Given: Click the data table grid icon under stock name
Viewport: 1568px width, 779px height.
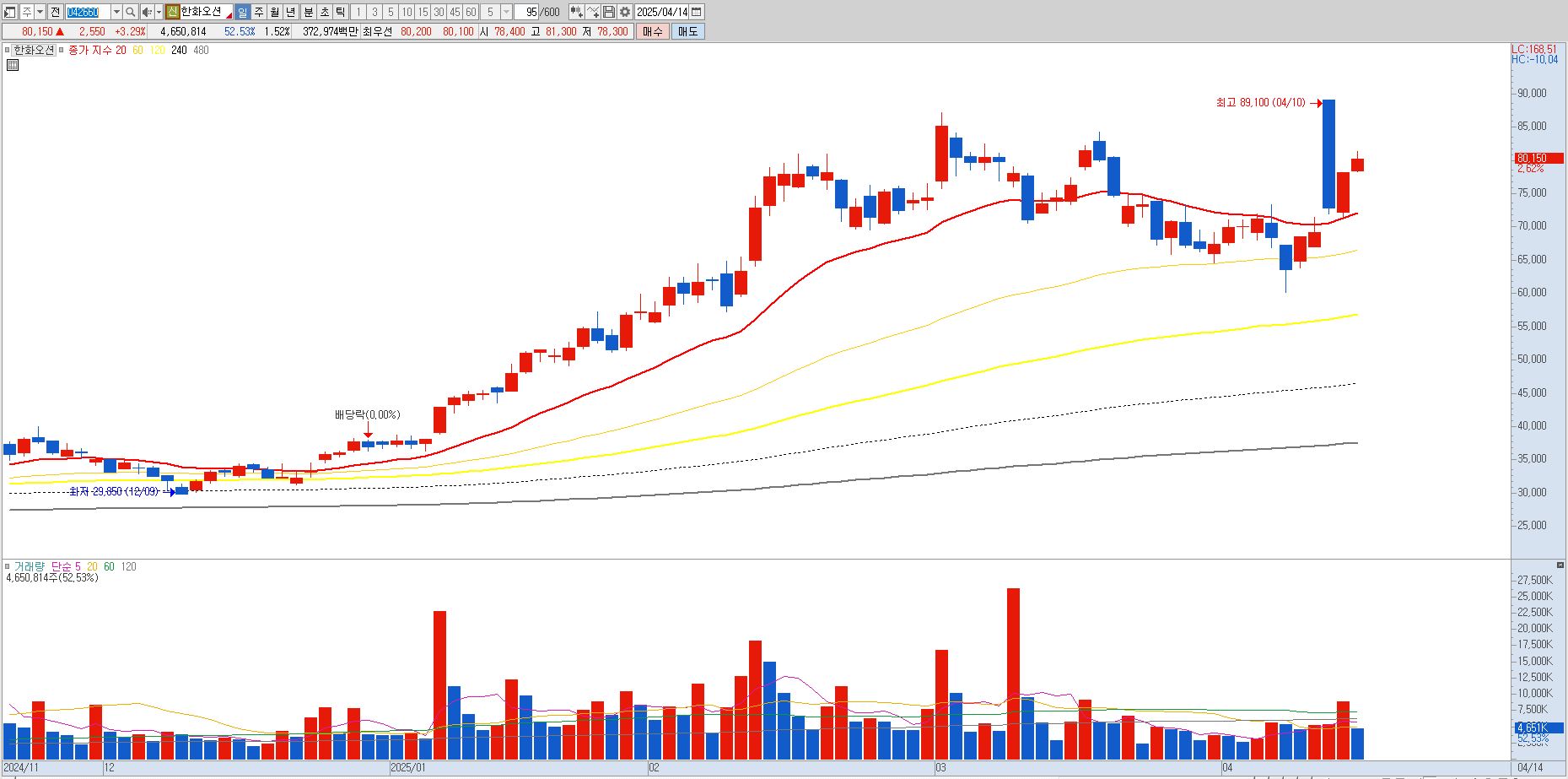Looking at the screenshot, I should pyautogui.click(x=13, y=65).
